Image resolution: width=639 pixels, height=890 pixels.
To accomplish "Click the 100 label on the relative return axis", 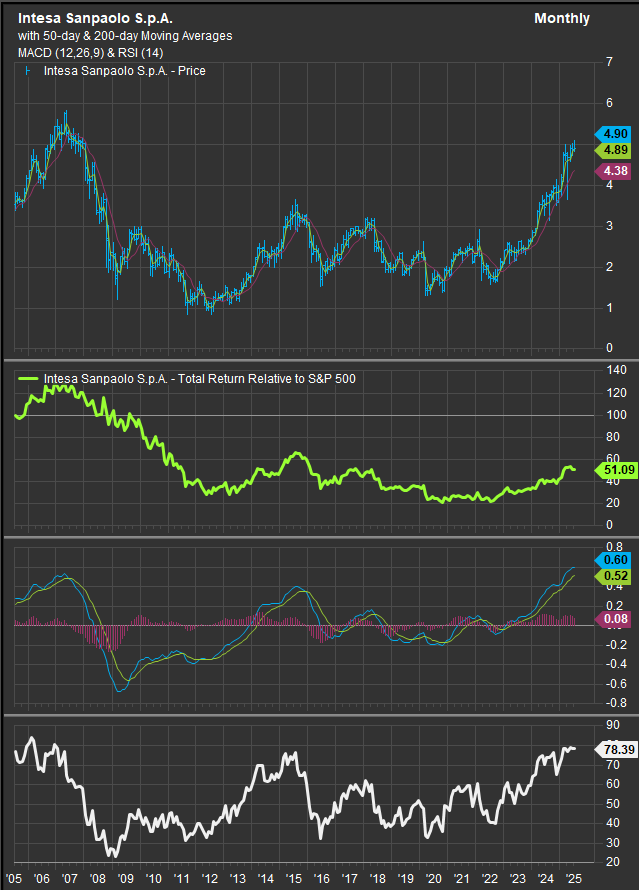I will click(x=616, y=415).
